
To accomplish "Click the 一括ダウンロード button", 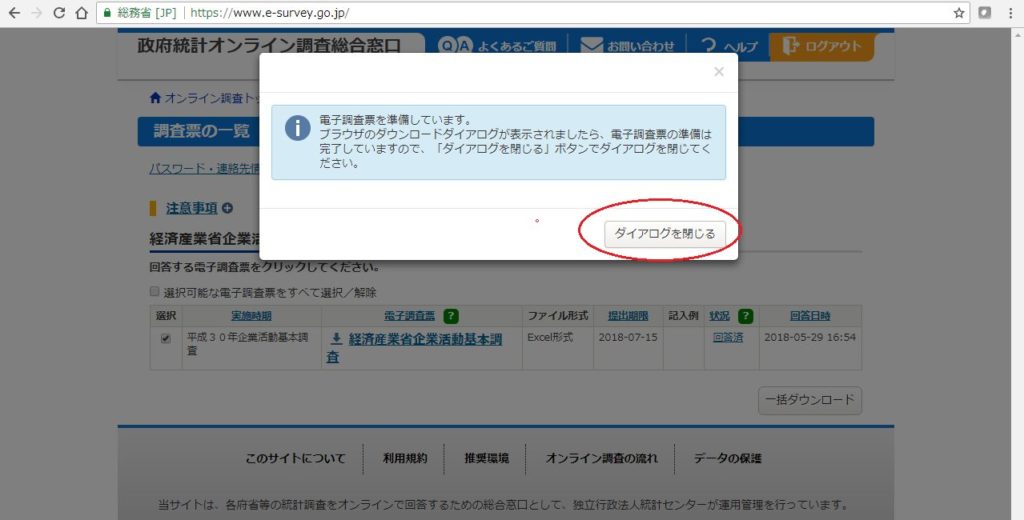I will 809,400.
